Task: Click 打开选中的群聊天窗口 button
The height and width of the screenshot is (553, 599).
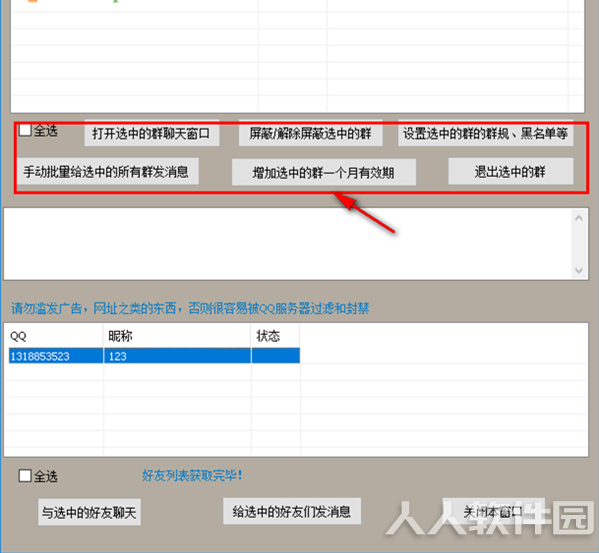Action: (152, 134)
